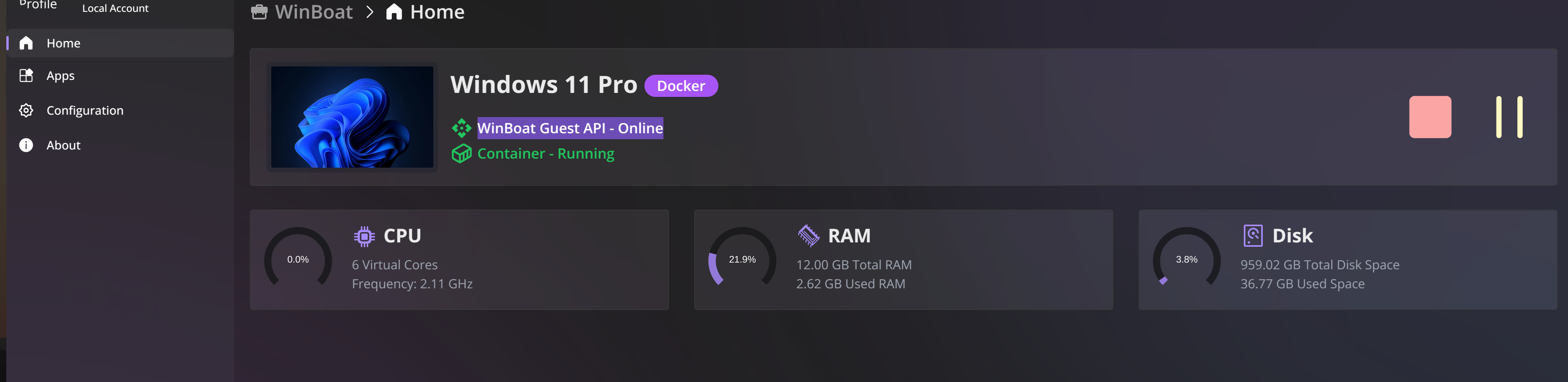
Task: Open the Home sidebar item
Action: click(120, 43)
